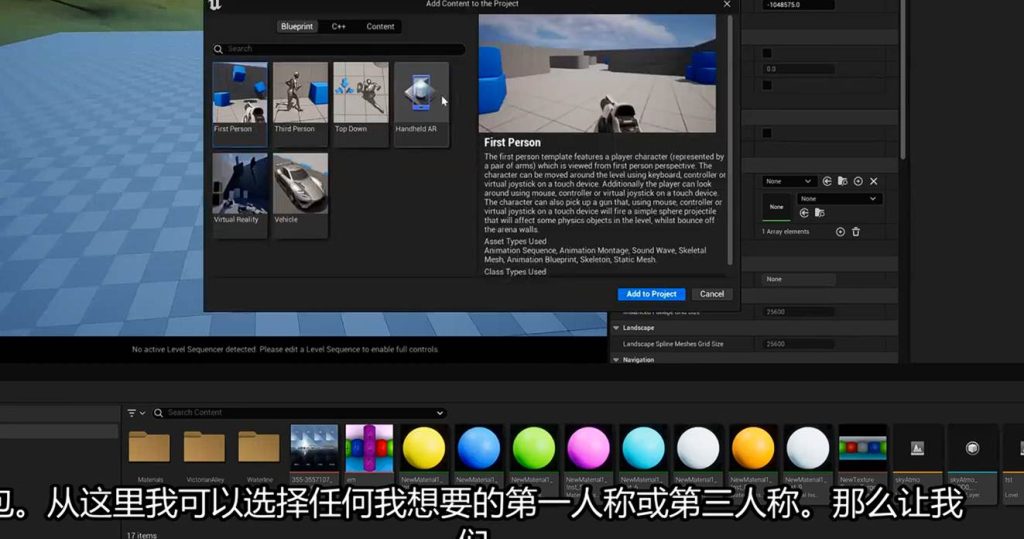Click plus icon beside Array elements
The image size is (1024, 539).
click(840, 232)
